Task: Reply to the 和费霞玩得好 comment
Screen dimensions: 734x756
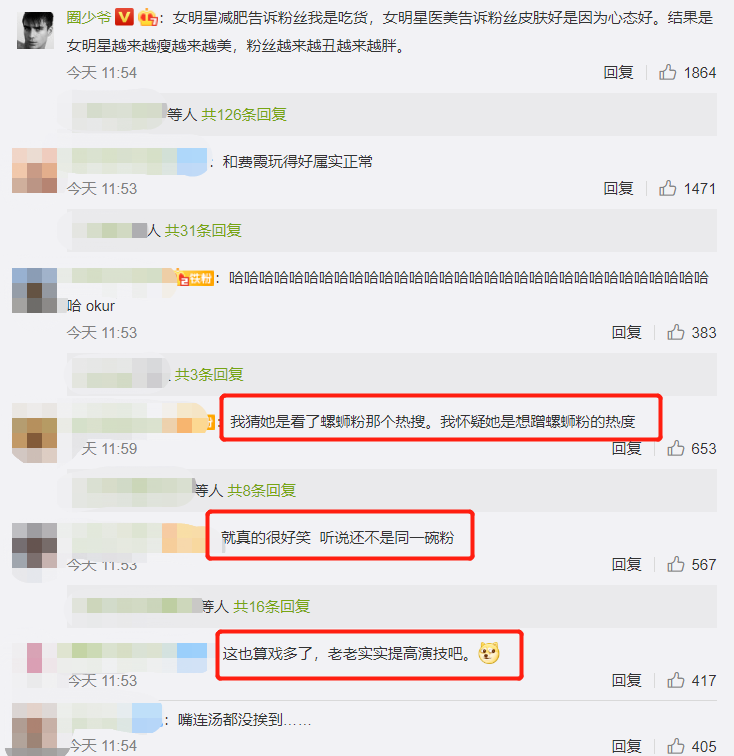Action: click(618, 188)
